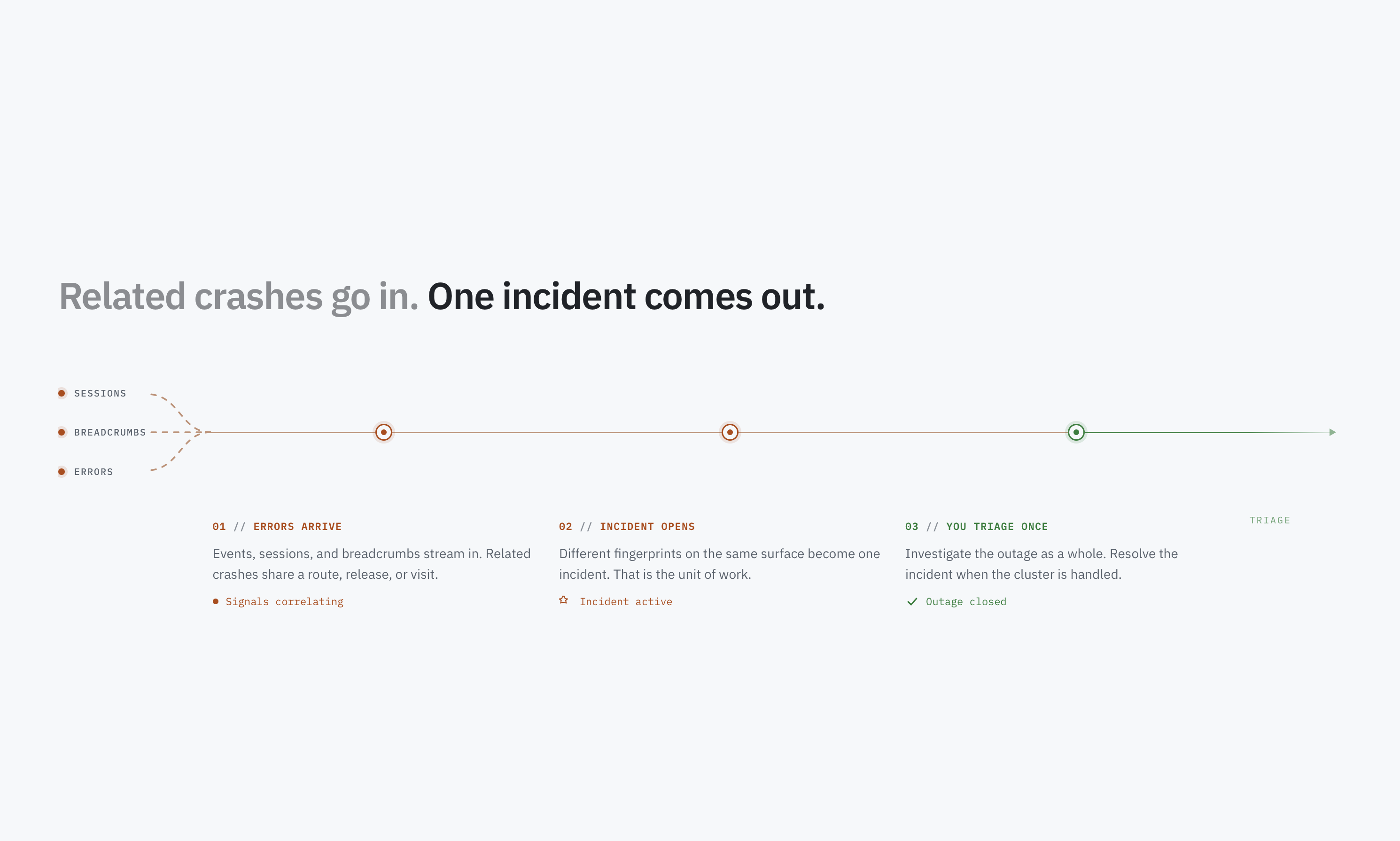1400x841 pixels.
Task: Click the 01 // ERRORS ARRIVE heading
Action: pyautogui.click(x=277, y=527)
